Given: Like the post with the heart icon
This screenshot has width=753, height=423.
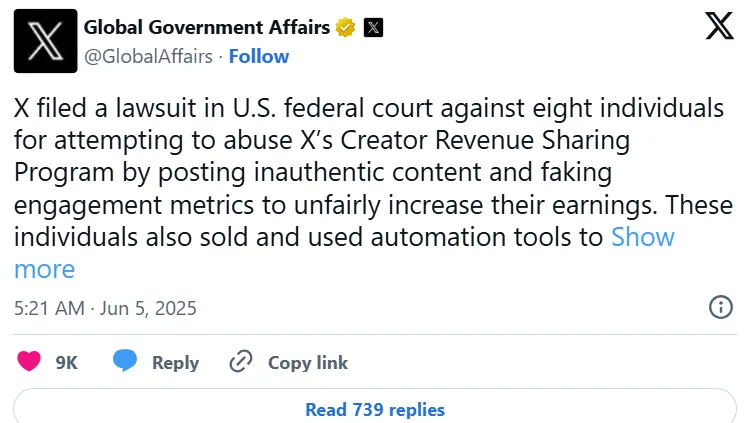Looking at the screenshot, I should [x=29, y=361].
